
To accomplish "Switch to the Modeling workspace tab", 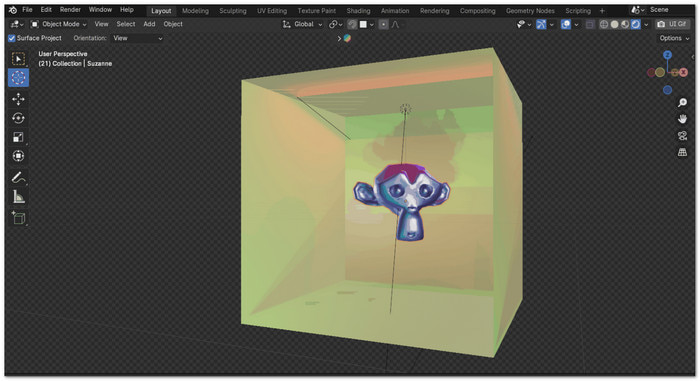I will [195, 11].
